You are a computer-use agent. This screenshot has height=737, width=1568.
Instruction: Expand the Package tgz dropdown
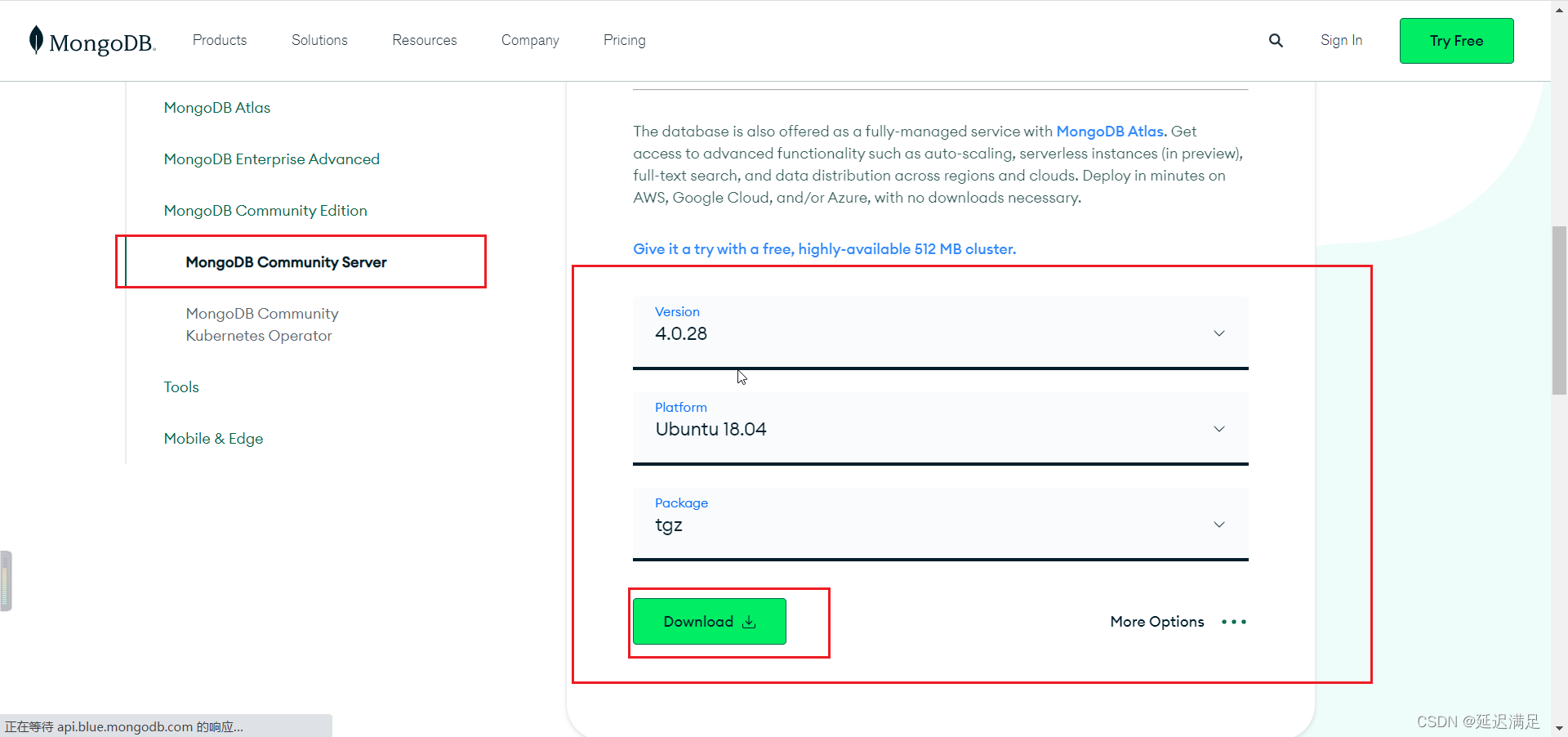[x=940, y=525]
